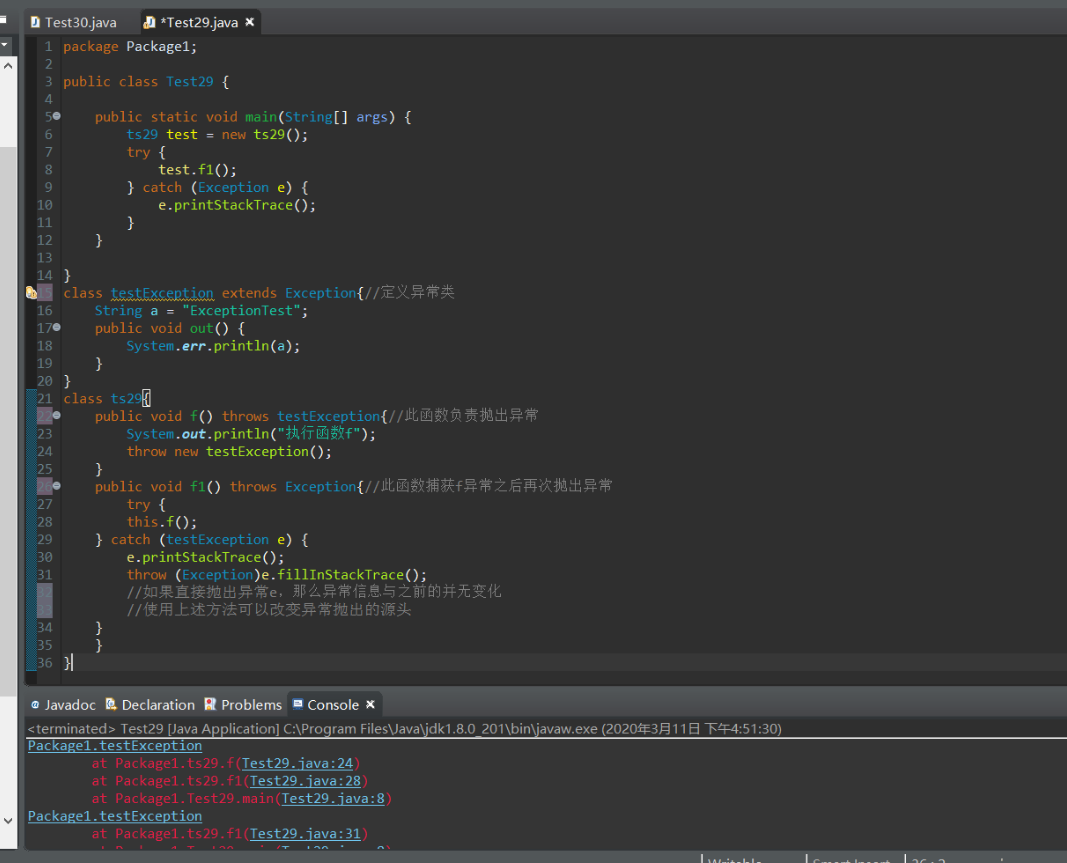Collapse the f() method fold at line 22
Screen dimensions: 1067x863
tap(56, 416)
